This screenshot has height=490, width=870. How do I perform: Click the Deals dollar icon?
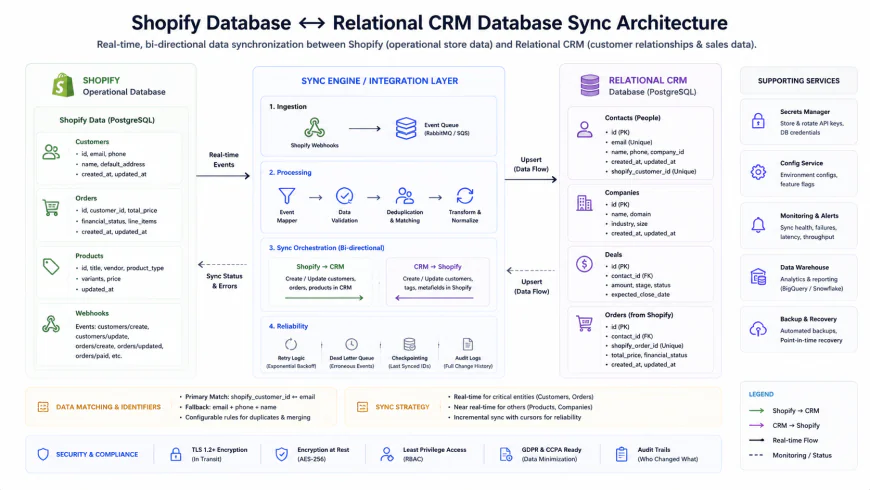pos(584,264)
